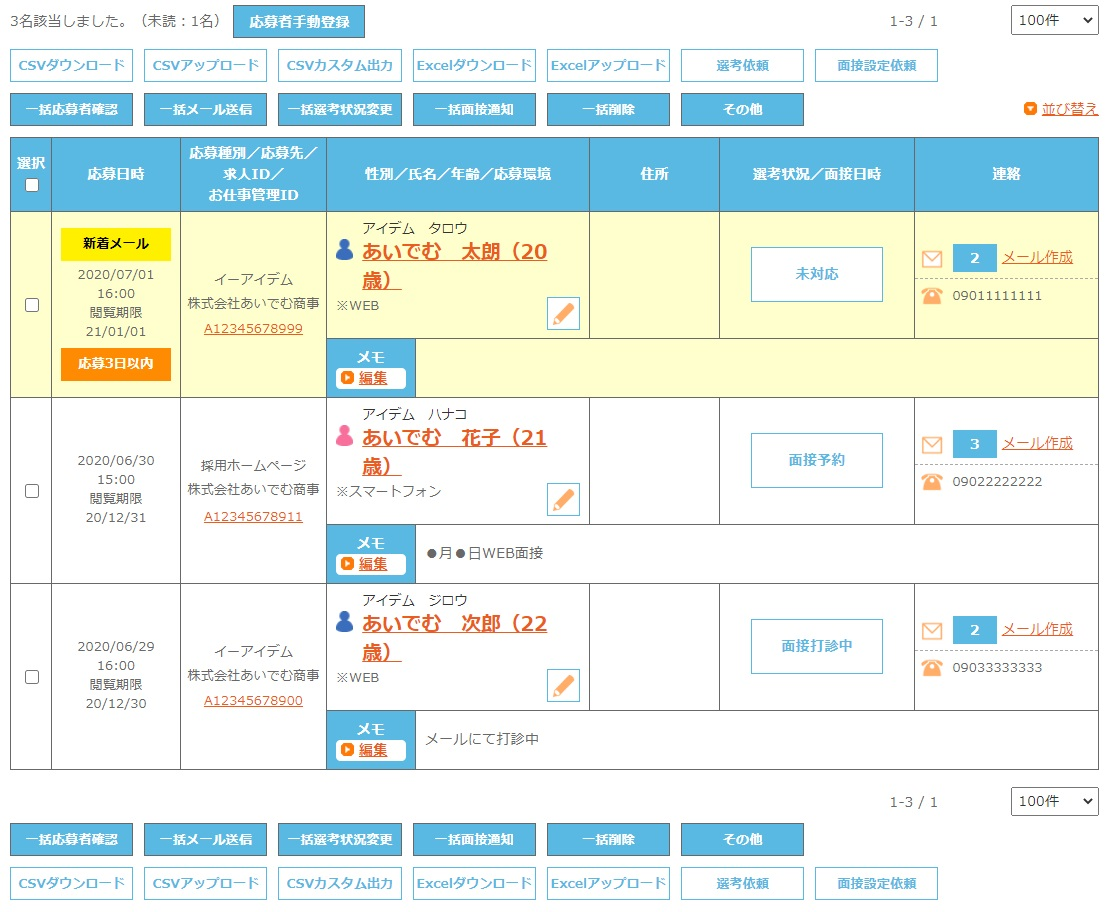This screenshot has height=912, width=1109.
Task: Click envelope mail icon in 太朗's row
Action: (x=932, y=259)
